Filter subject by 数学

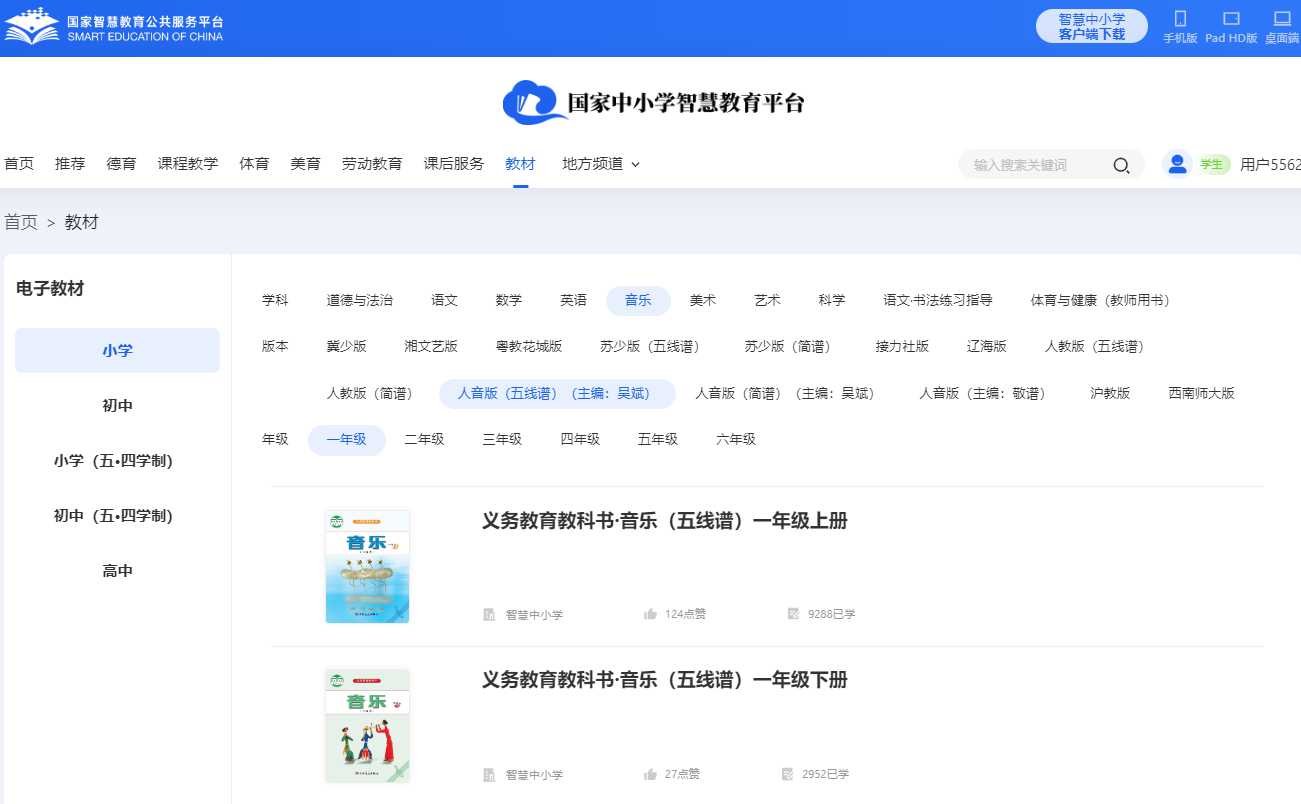tap(509, 300)
